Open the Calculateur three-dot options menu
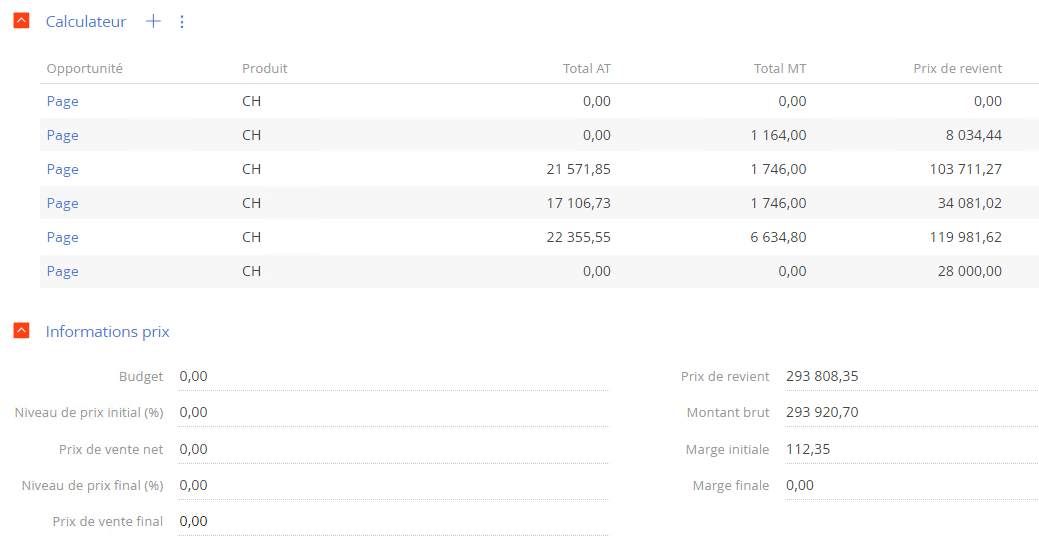The height and width of the screenshot is (546, 1039). (x=182, y=22)
